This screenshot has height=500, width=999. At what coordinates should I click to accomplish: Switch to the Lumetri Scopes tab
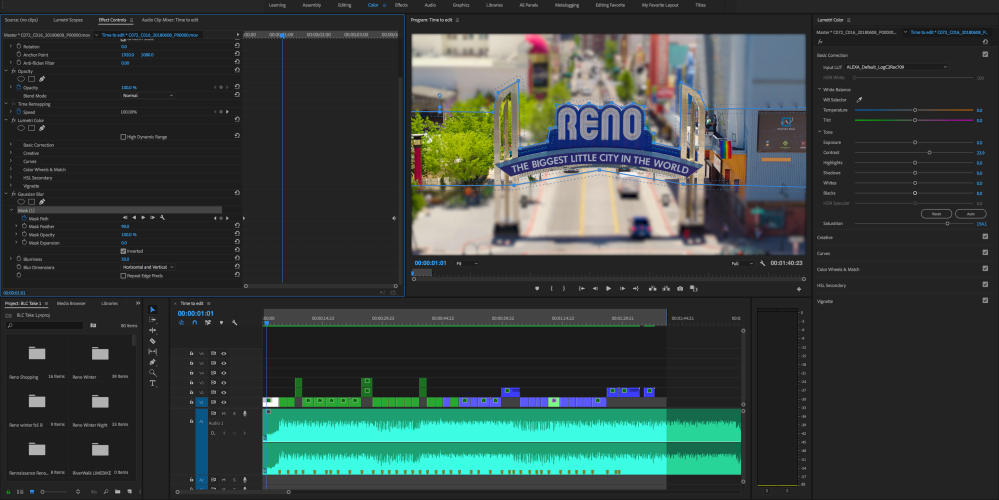coord(69,19)
